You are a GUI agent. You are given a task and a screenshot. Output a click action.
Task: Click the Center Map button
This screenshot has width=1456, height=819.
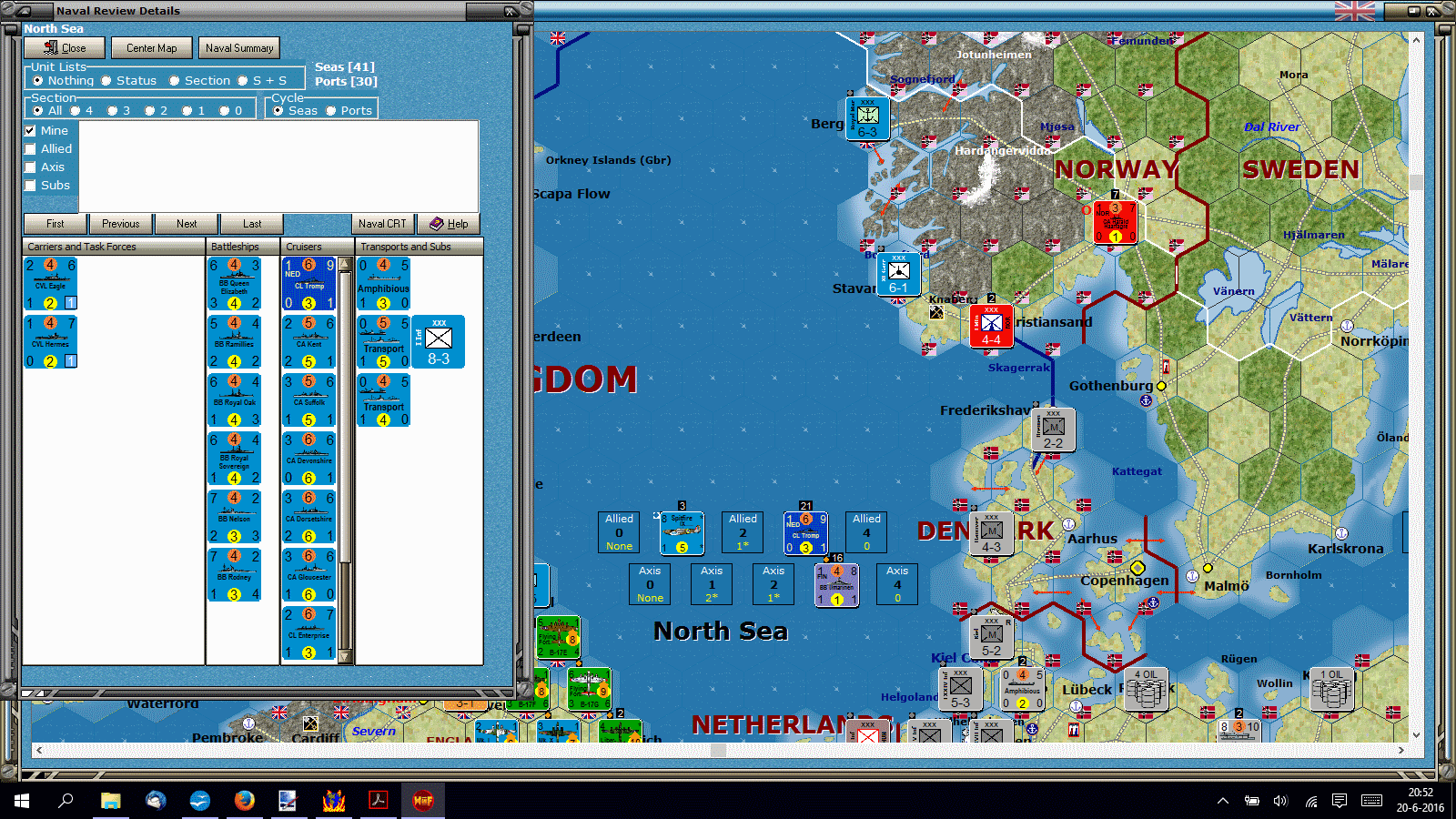tap(151, 48)
